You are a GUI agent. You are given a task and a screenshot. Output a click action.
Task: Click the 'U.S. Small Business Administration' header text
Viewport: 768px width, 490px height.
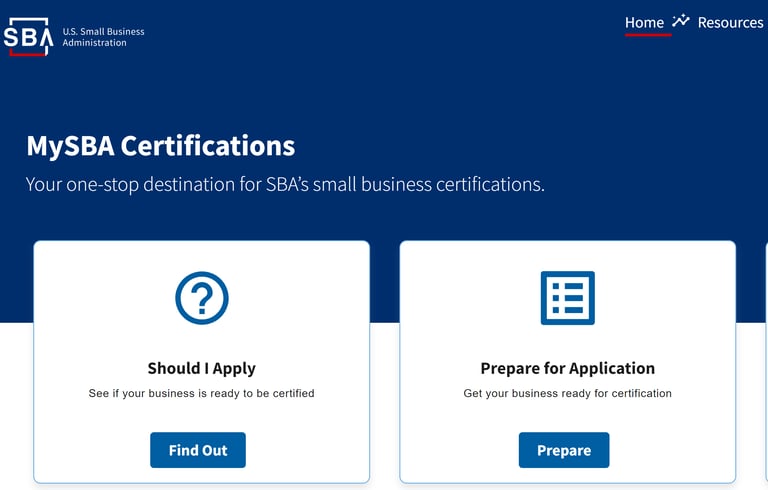click(103, 37)
